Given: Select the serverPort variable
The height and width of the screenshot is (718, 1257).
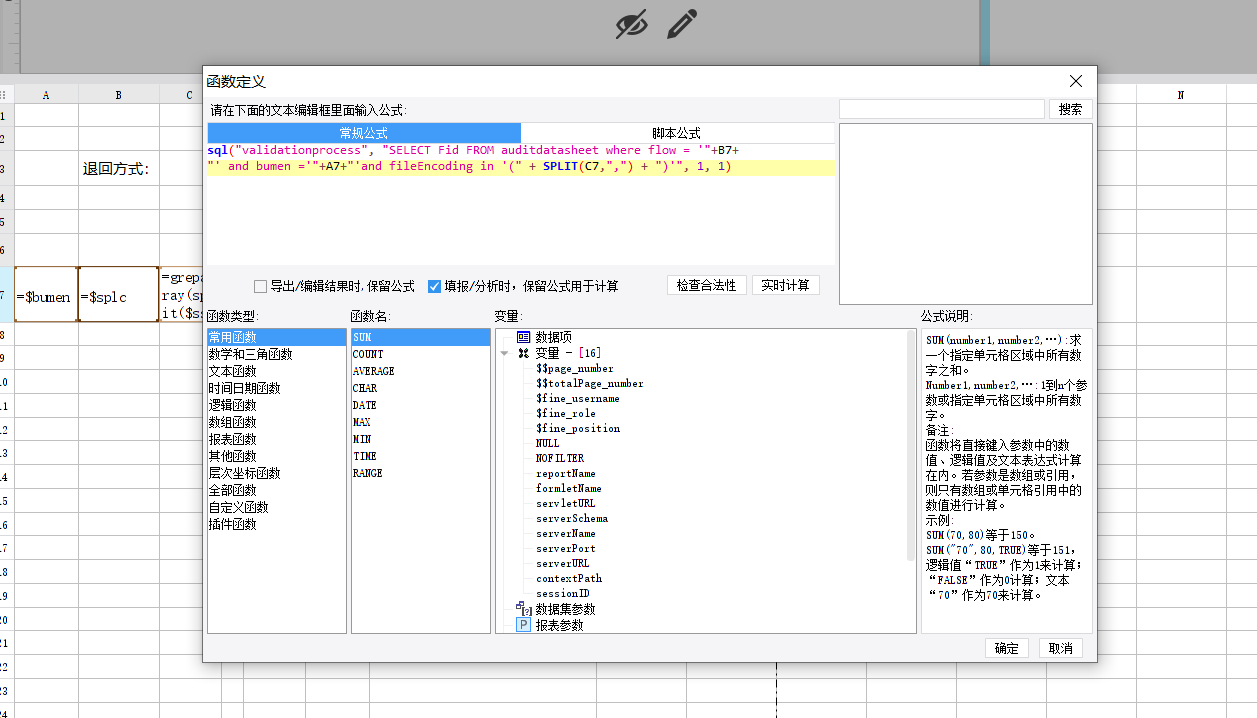Looking at the screenshot, I should coord(566,549).
